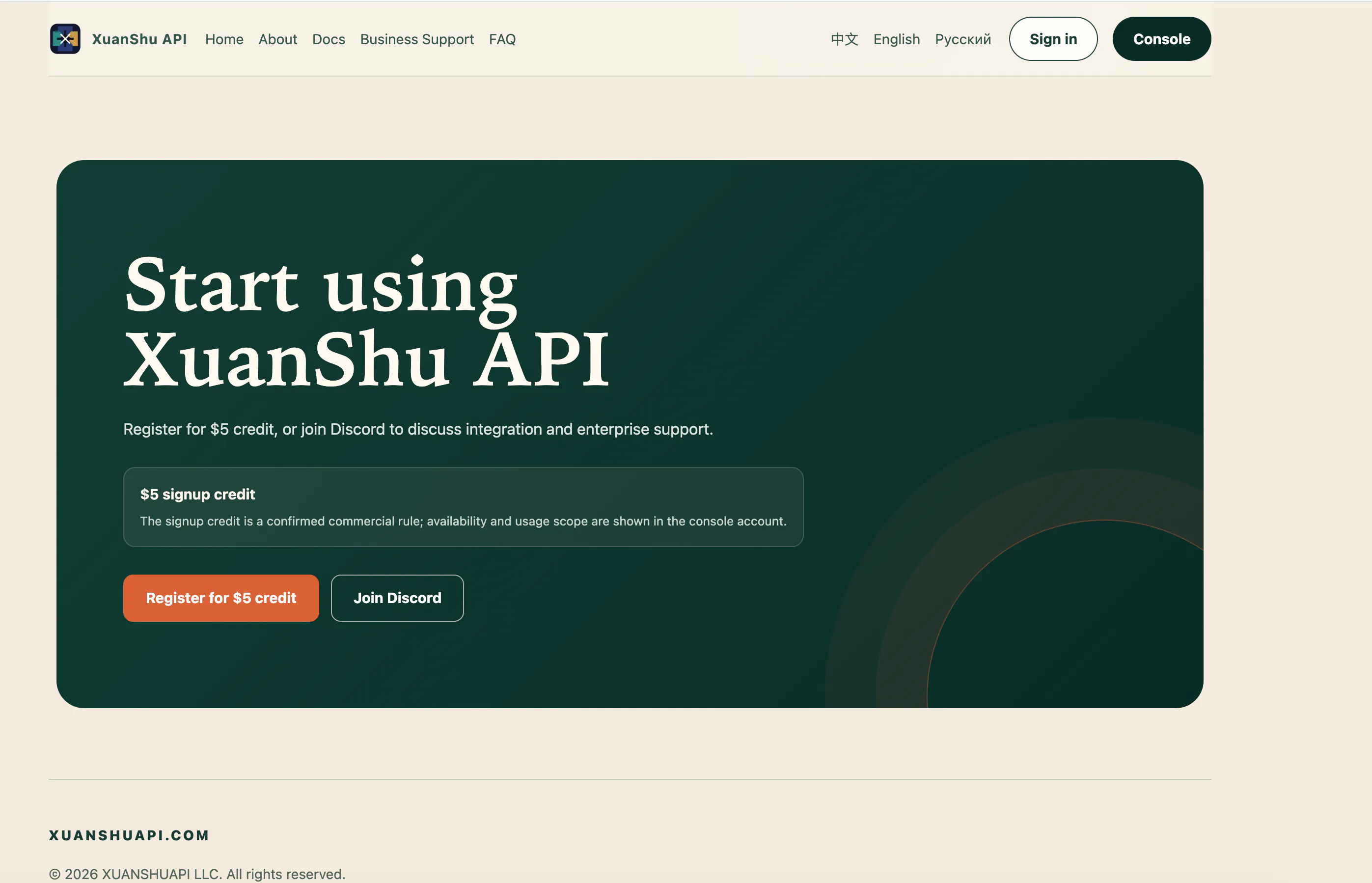Viewport: 1372px width, 883px height.
Task: Click the XuanShu API brand name
Action: 139,39
